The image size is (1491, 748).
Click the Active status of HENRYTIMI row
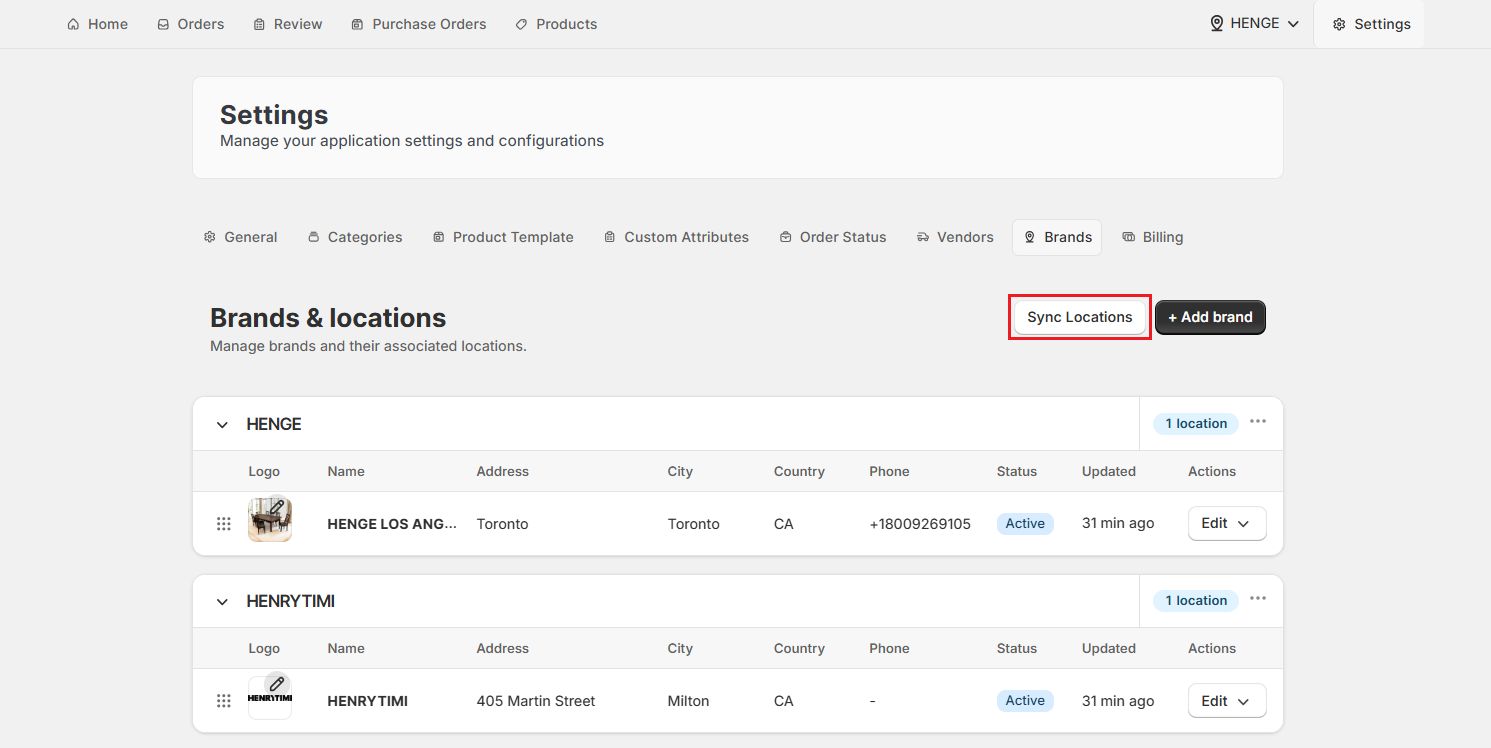point(1025,701)
